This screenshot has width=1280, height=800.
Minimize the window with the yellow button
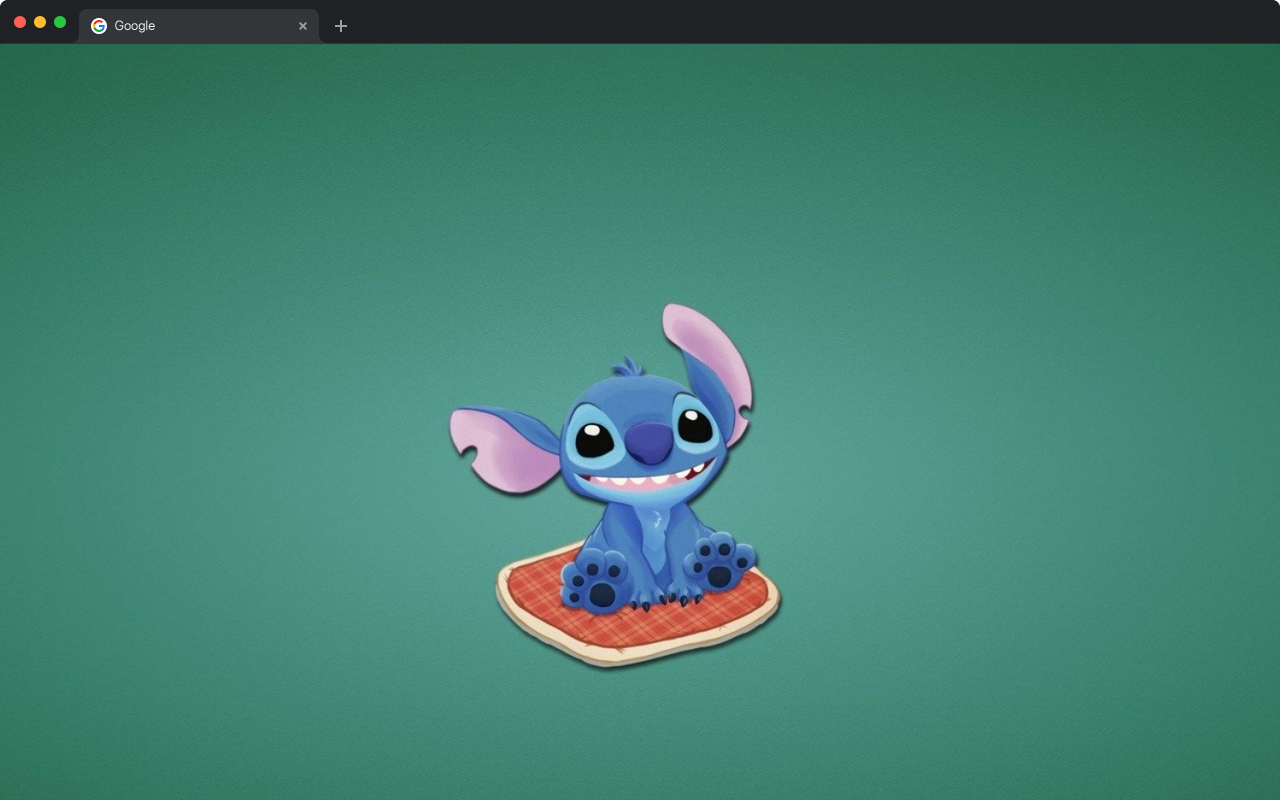coord(40,22)
